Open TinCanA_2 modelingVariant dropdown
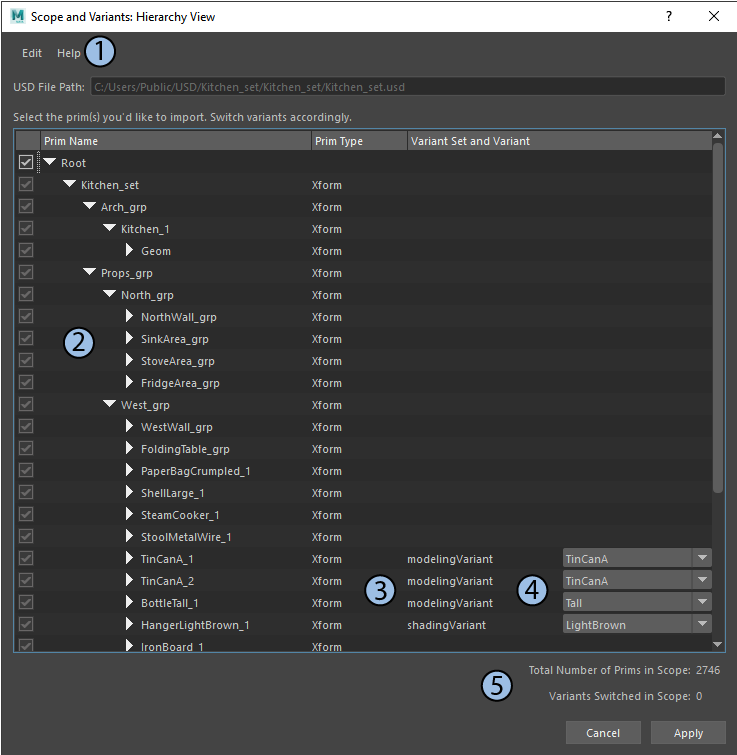The width and height of the screenshot is (737, 755). point(637,581)
